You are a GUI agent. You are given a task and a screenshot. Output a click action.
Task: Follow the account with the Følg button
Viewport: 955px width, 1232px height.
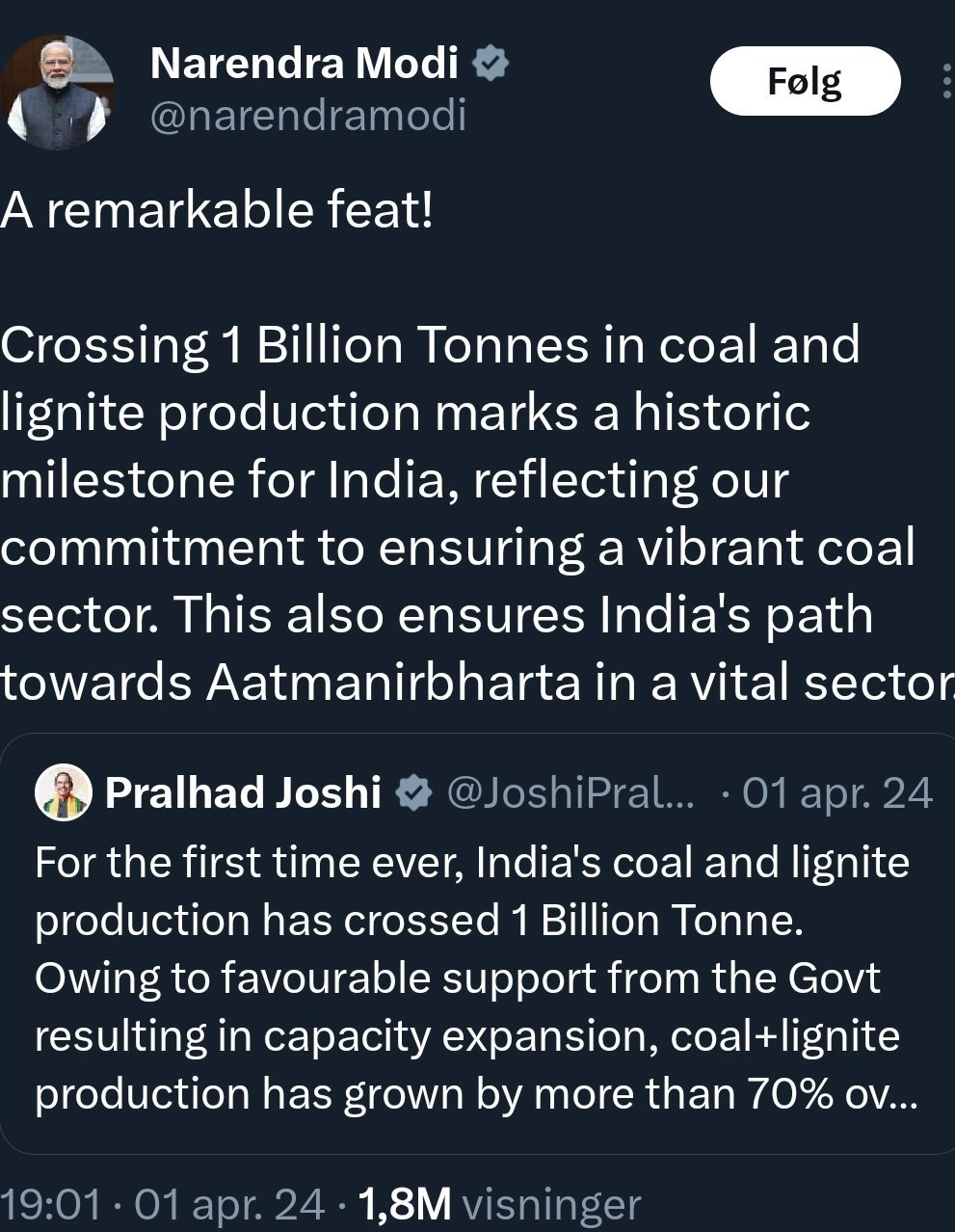click(805, 81)
